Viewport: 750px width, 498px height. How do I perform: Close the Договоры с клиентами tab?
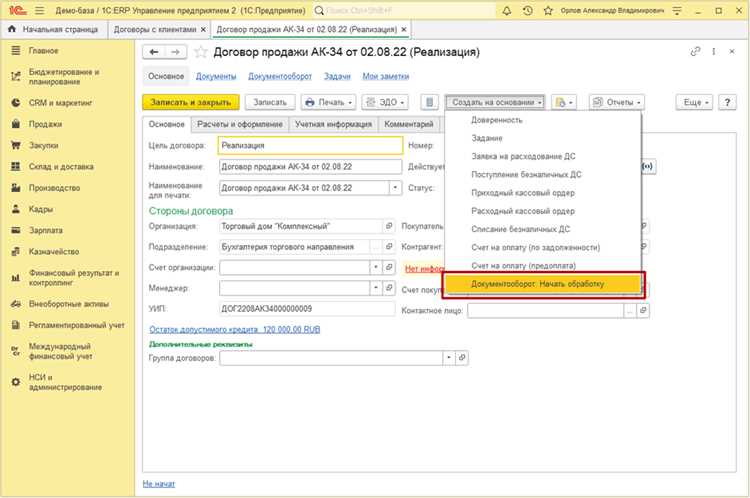pos(203,29)
